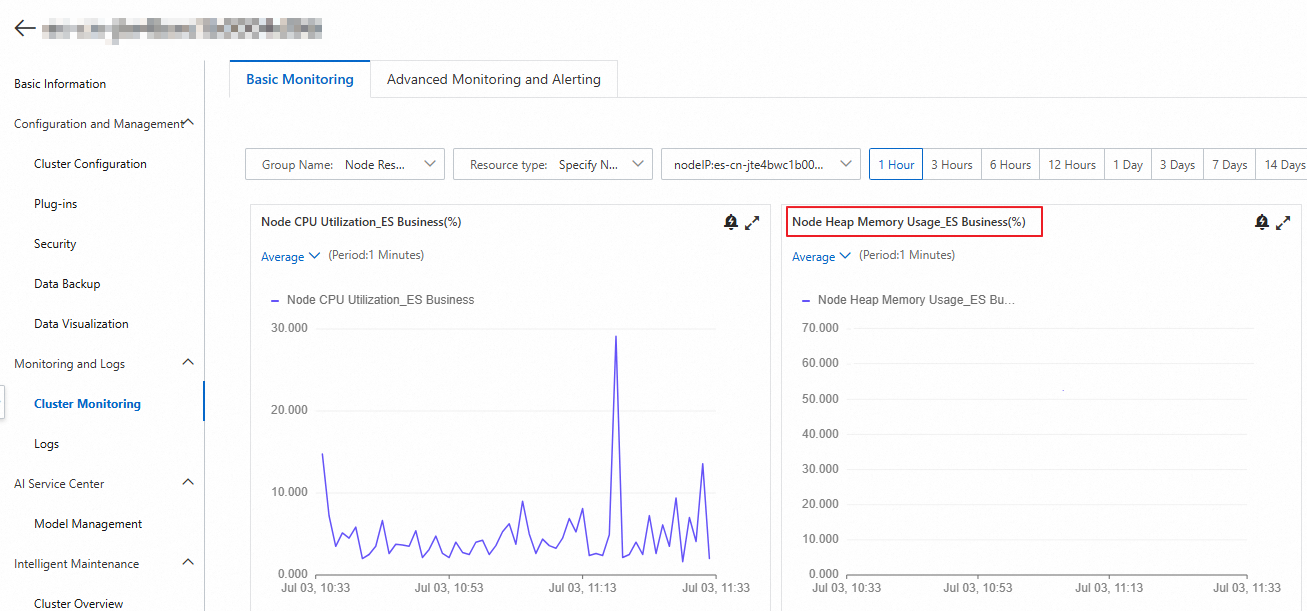This screenshot has height=611, width=1307.
Task: Open the nodeIP selection dropdown
Action: click(761, 164)
